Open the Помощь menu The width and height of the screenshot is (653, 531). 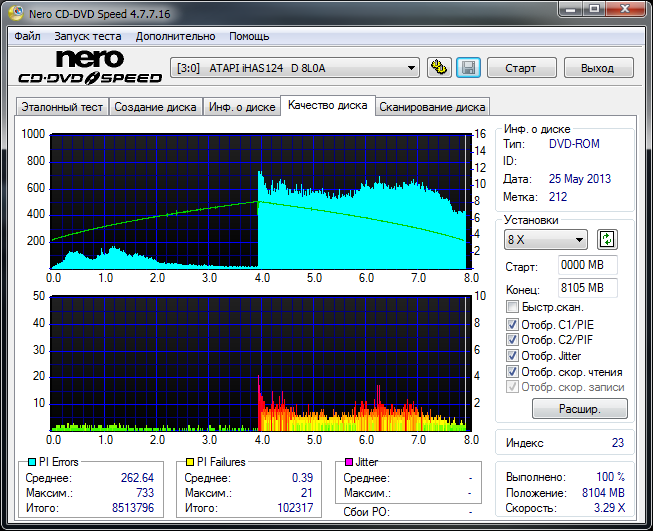[249, 36]
